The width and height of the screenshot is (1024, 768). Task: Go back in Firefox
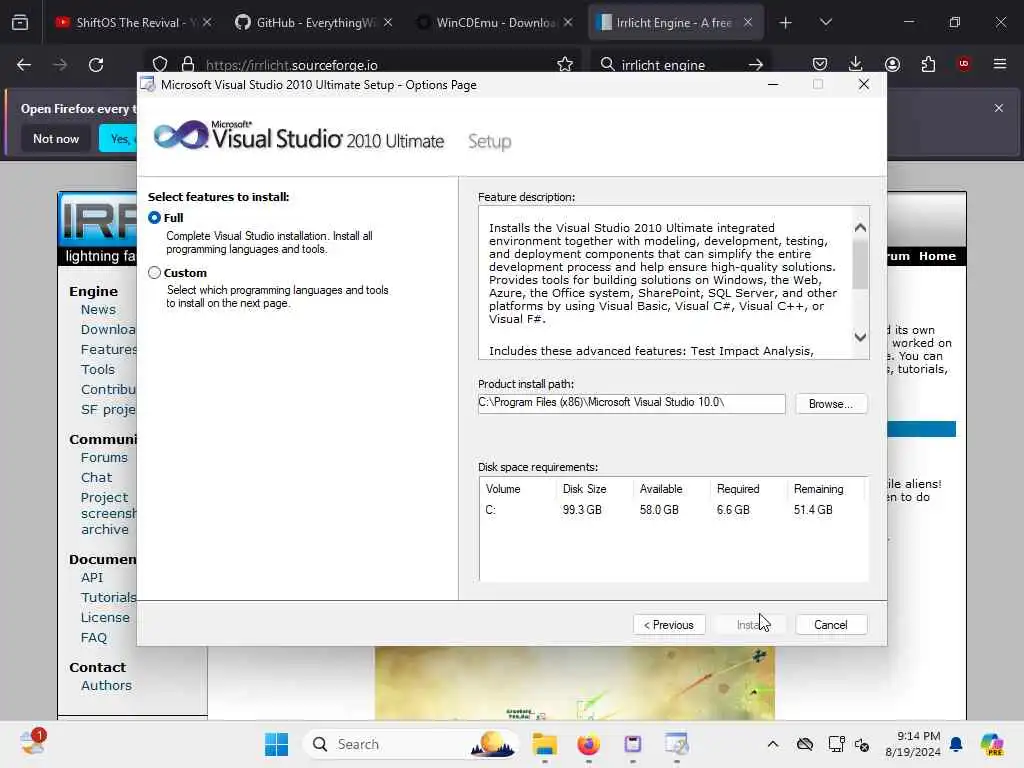pyautogui.click(x=24, y=64)
